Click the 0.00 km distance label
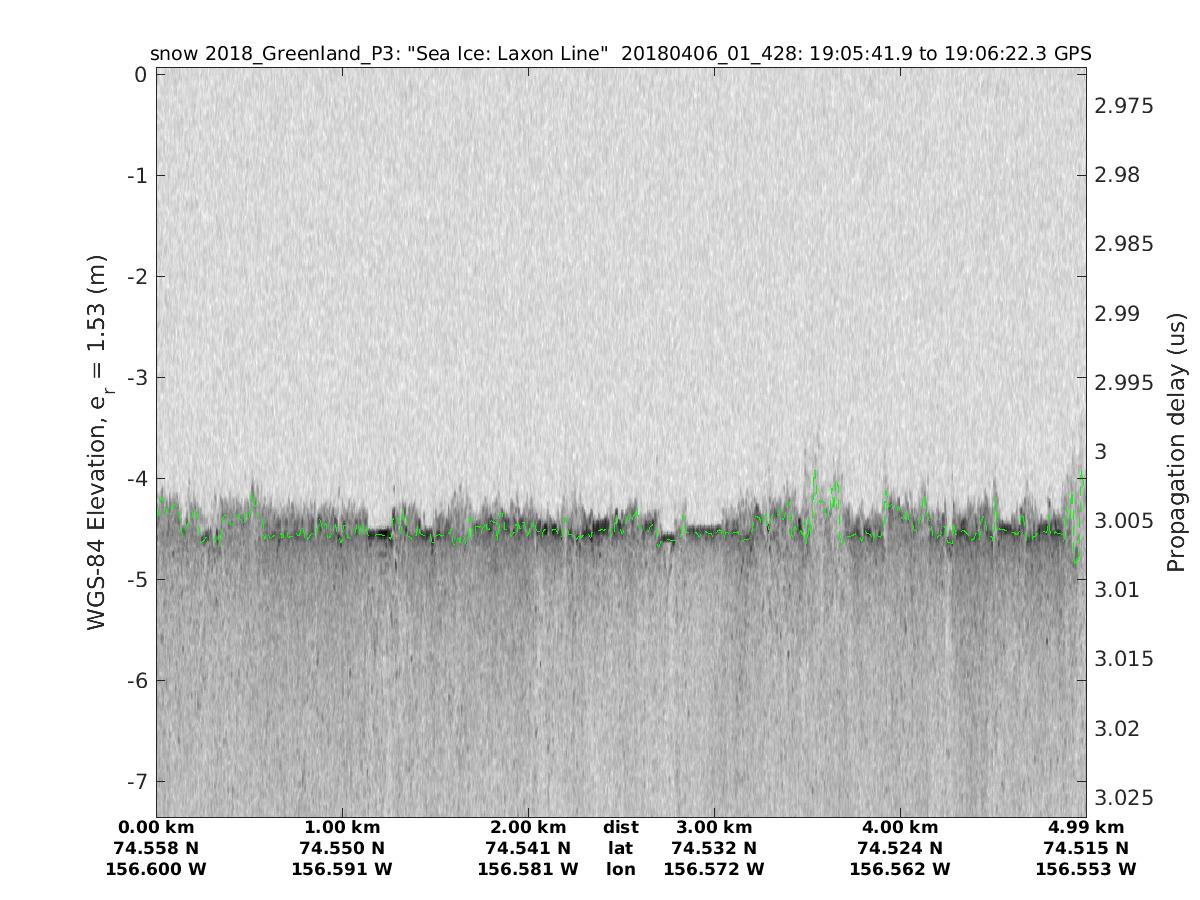Image resolution: width=1200 pixels, height=900 pixels. [x=156, y=827]
